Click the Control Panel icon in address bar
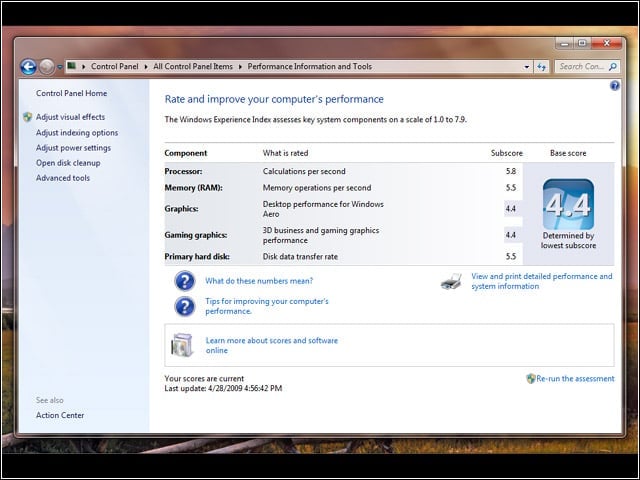Screen dimensions: 640x480 coord(72,66)
